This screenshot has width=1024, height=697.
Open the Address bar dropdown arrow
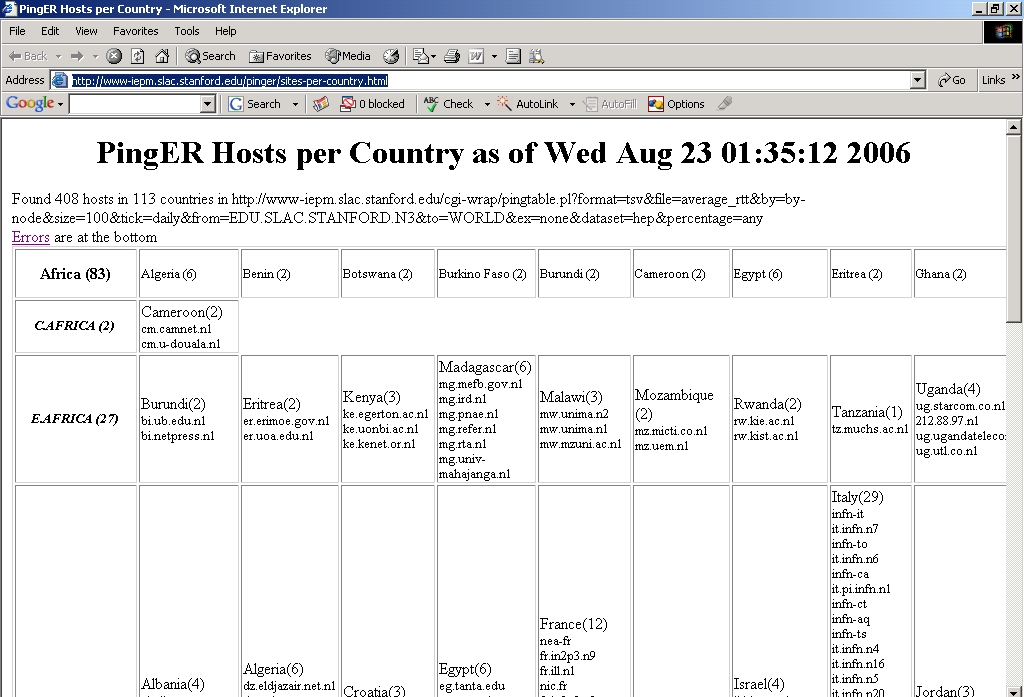coord(918,80)
